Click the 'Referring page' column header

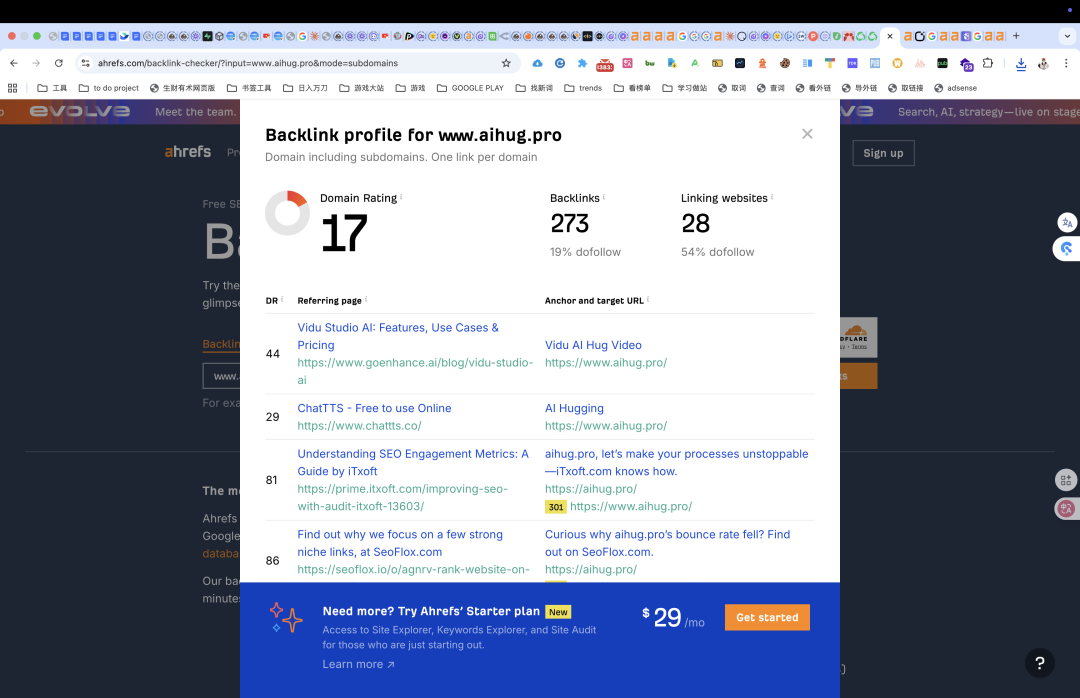point(329,301)
